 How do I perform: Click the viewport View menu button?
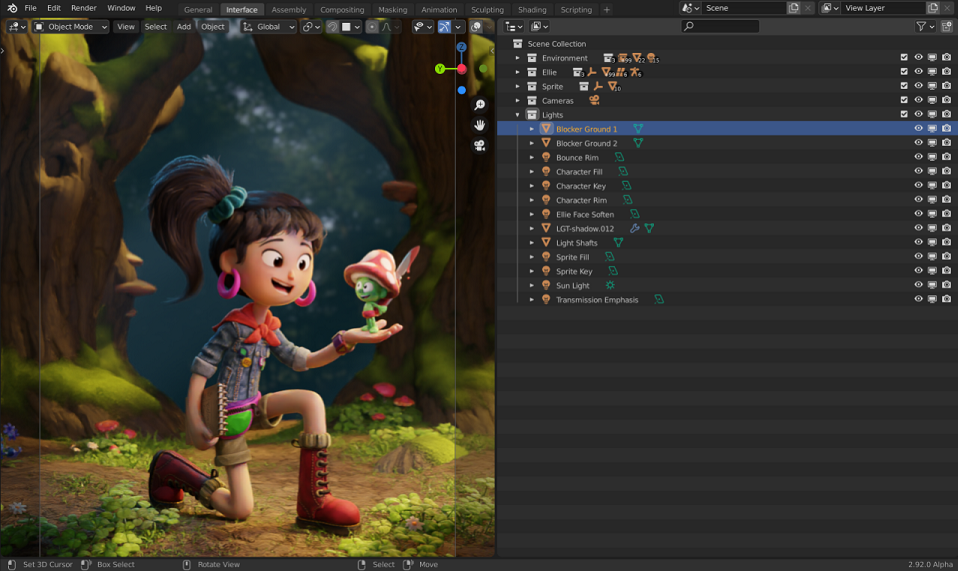(x=126, y=27)
